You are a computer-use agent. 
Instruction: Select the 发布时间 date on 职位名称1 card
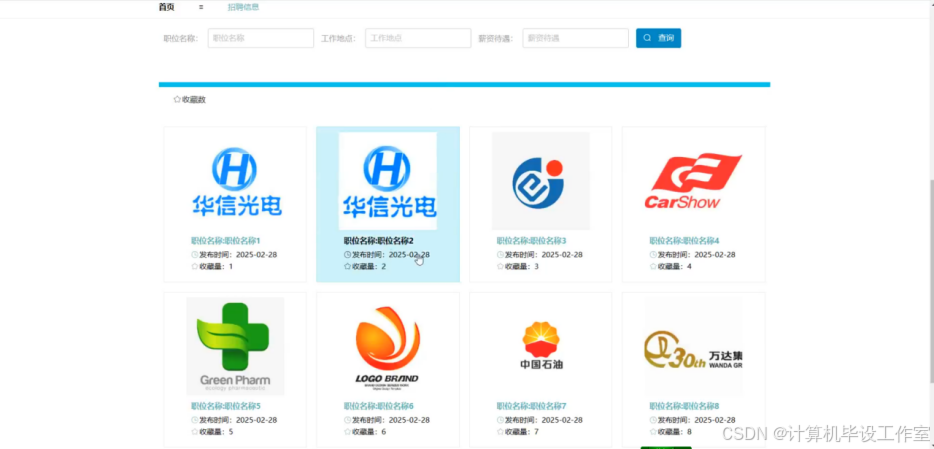point(257,255)
